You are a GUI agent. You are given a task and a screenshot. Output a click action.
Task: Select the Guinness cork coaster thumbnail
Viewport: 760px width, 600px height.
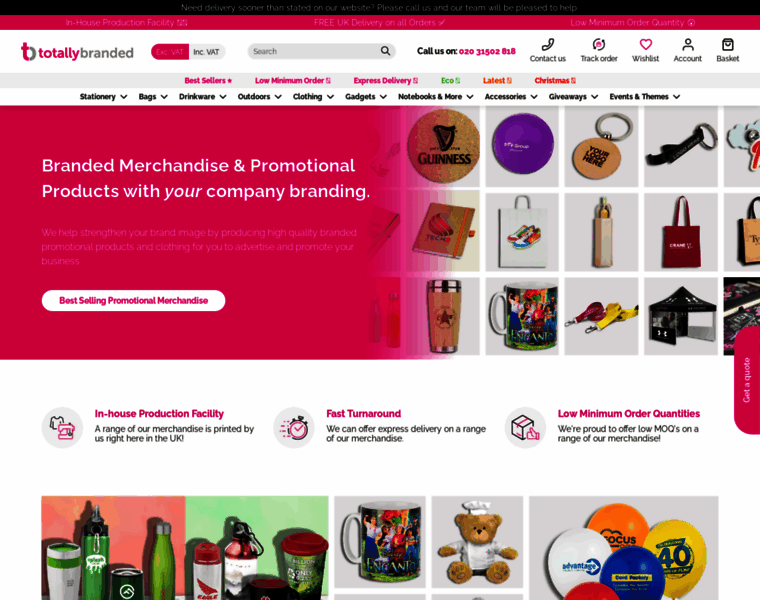pyautogui.click(x=443, y=146)
